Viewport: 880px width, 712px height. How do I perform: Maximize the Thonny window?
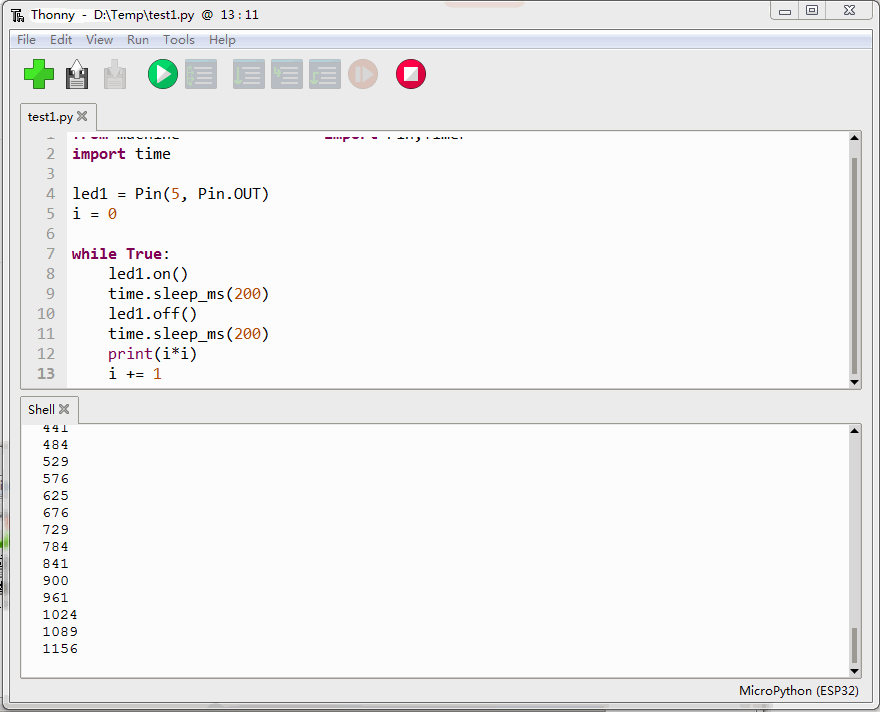pos(812,11)
